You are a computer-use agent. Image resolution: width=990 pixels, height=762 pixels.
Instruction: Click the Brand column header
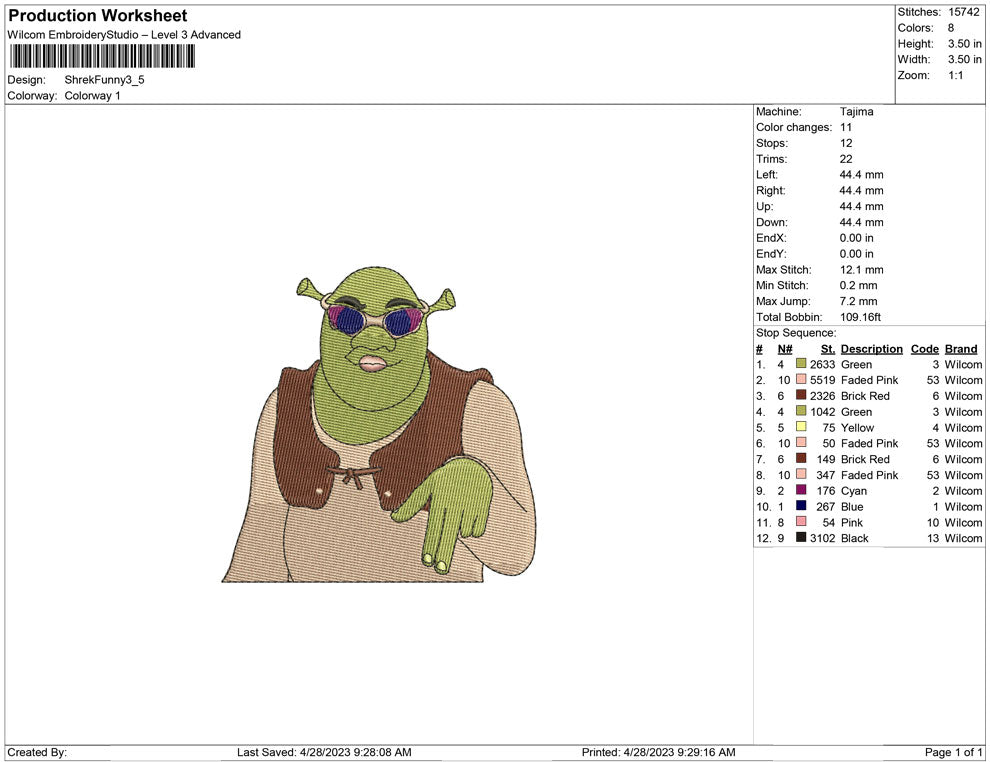tap(961, 349)
